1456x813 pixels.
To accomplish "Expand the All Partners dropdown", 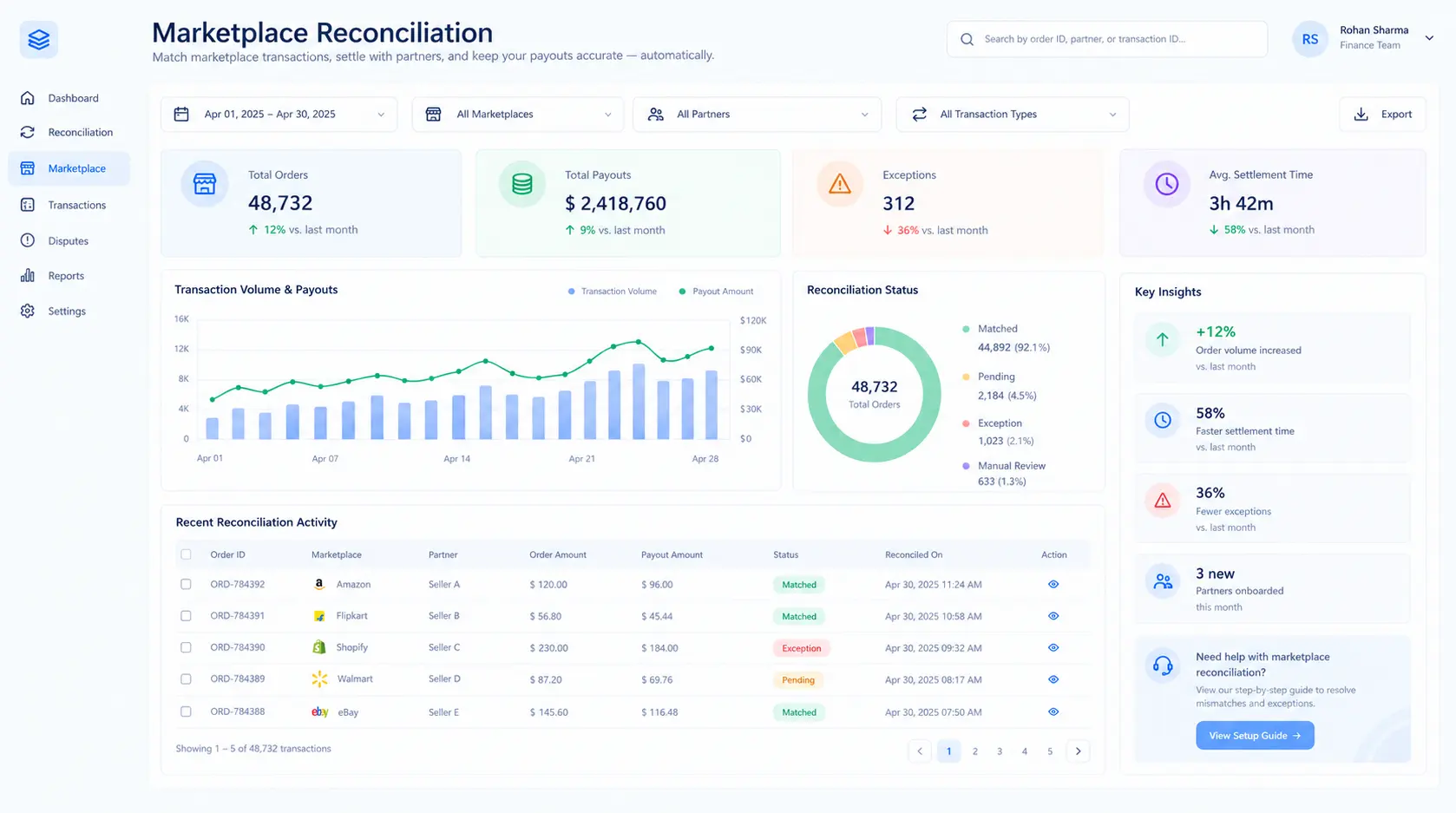I will click(x=757, y=115).
